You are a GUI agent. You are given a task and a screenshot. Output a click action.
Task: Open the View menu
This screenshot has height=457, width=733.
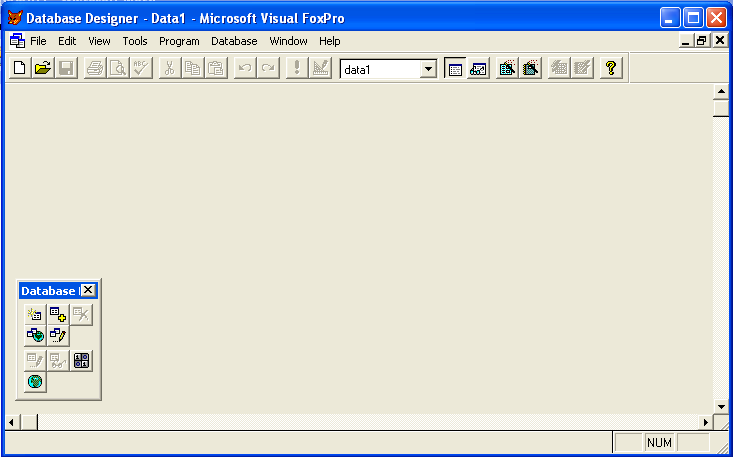[99, 41]
